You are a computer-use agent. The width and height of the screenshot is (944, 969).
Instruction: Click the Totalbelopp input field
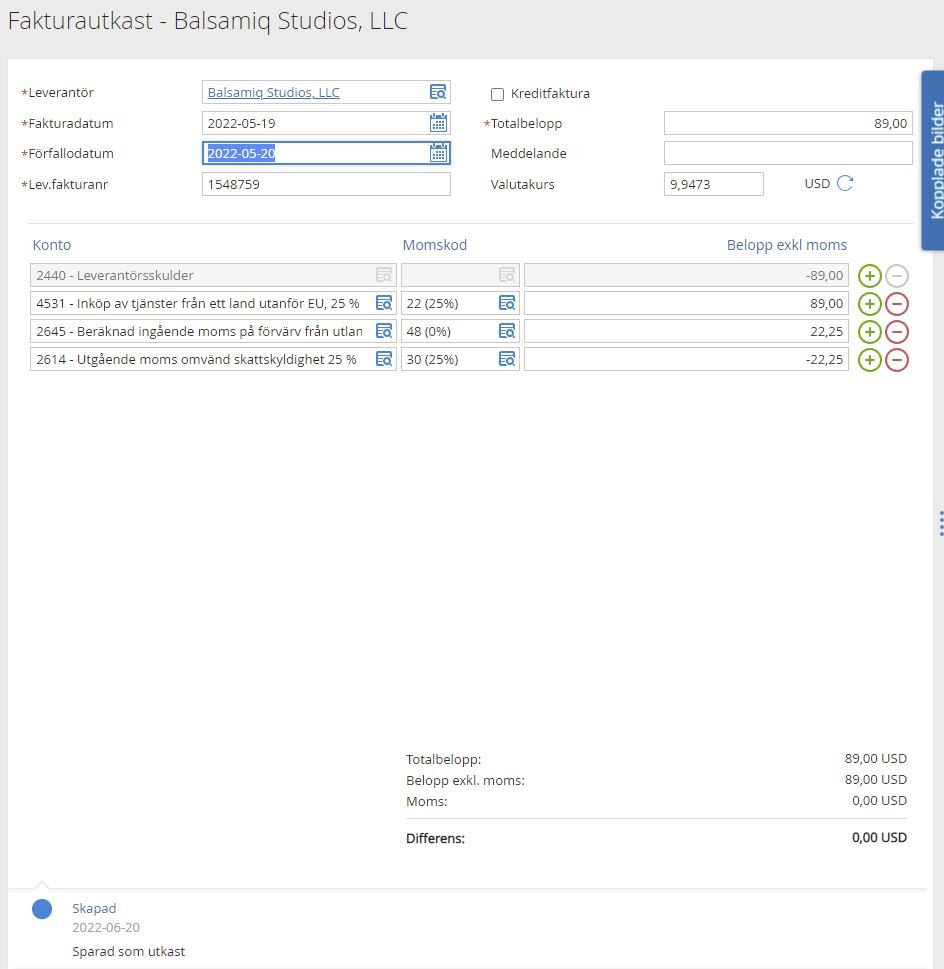tap(788, 123)
